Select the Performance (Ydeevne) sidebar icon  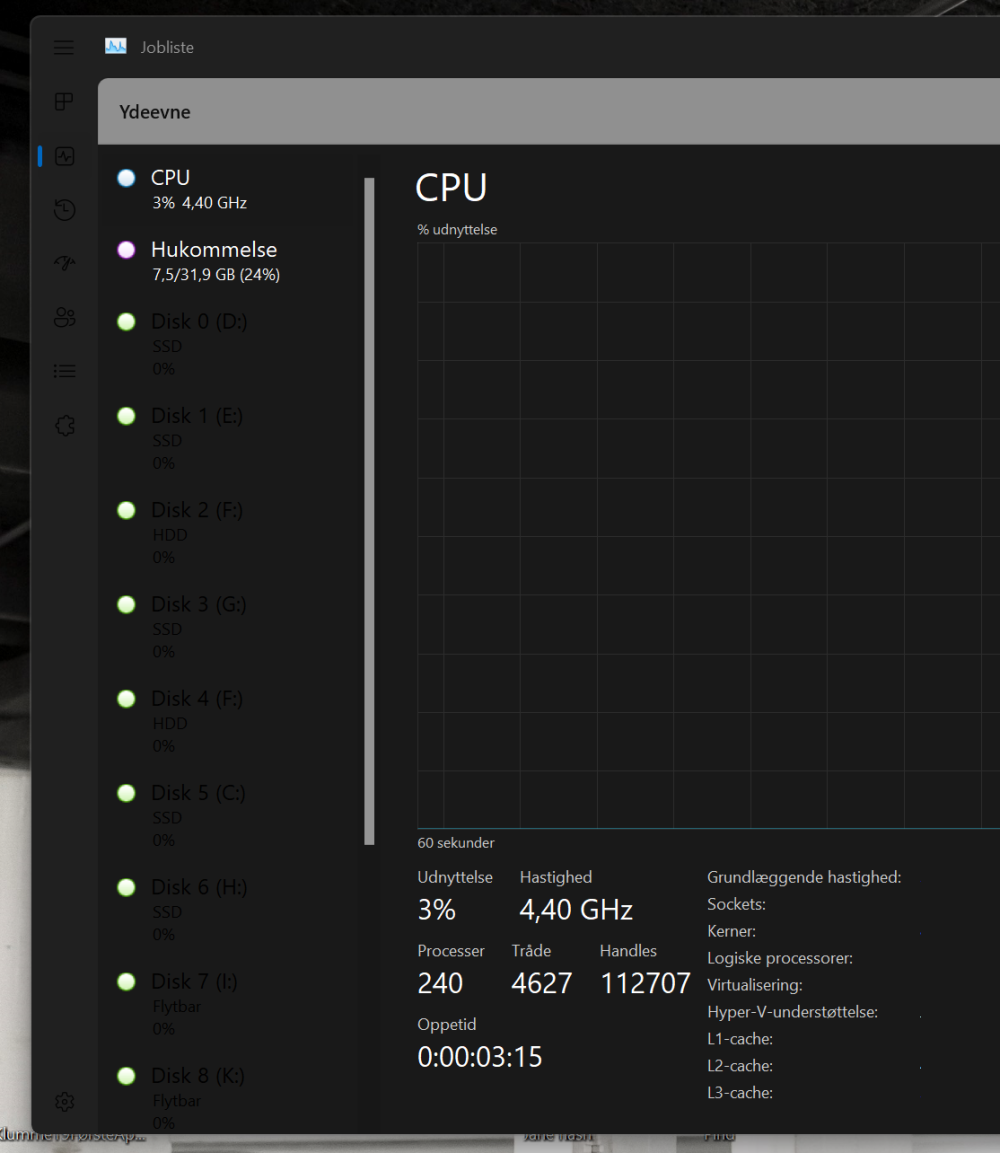click(x=64, y=156)
